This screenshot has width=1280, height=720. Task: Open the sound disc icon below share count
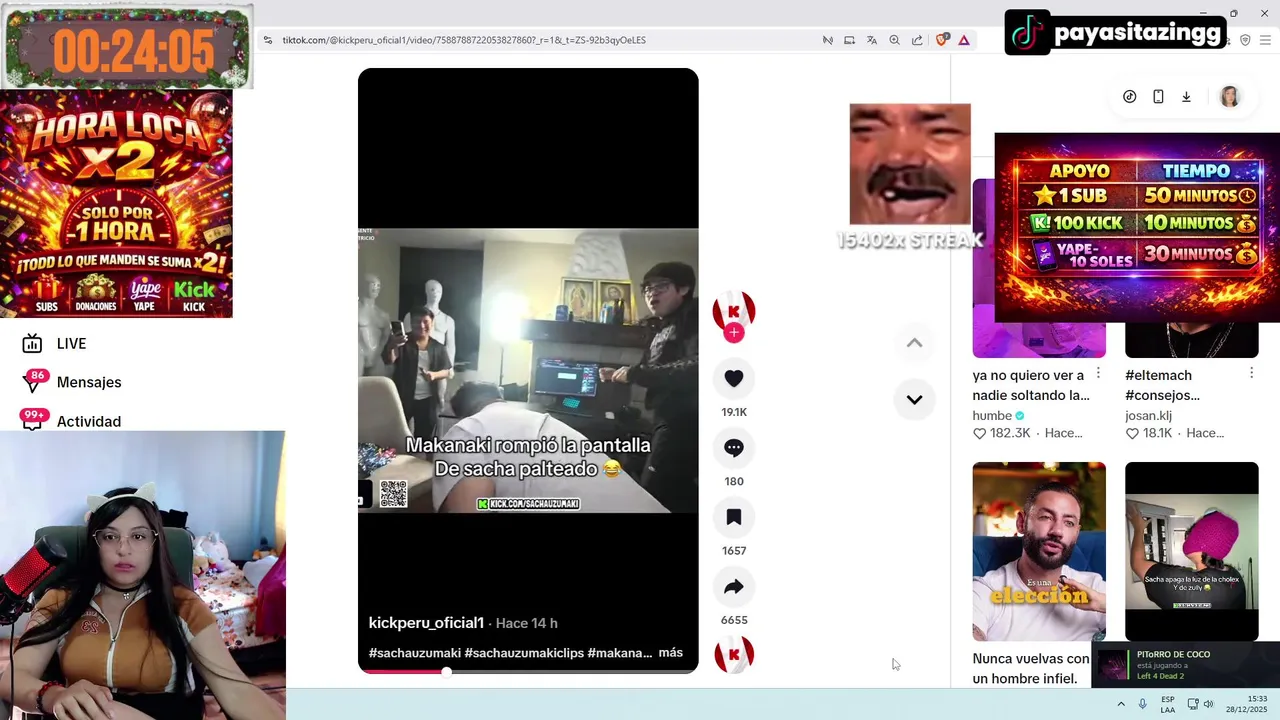[x=734, y=655]
